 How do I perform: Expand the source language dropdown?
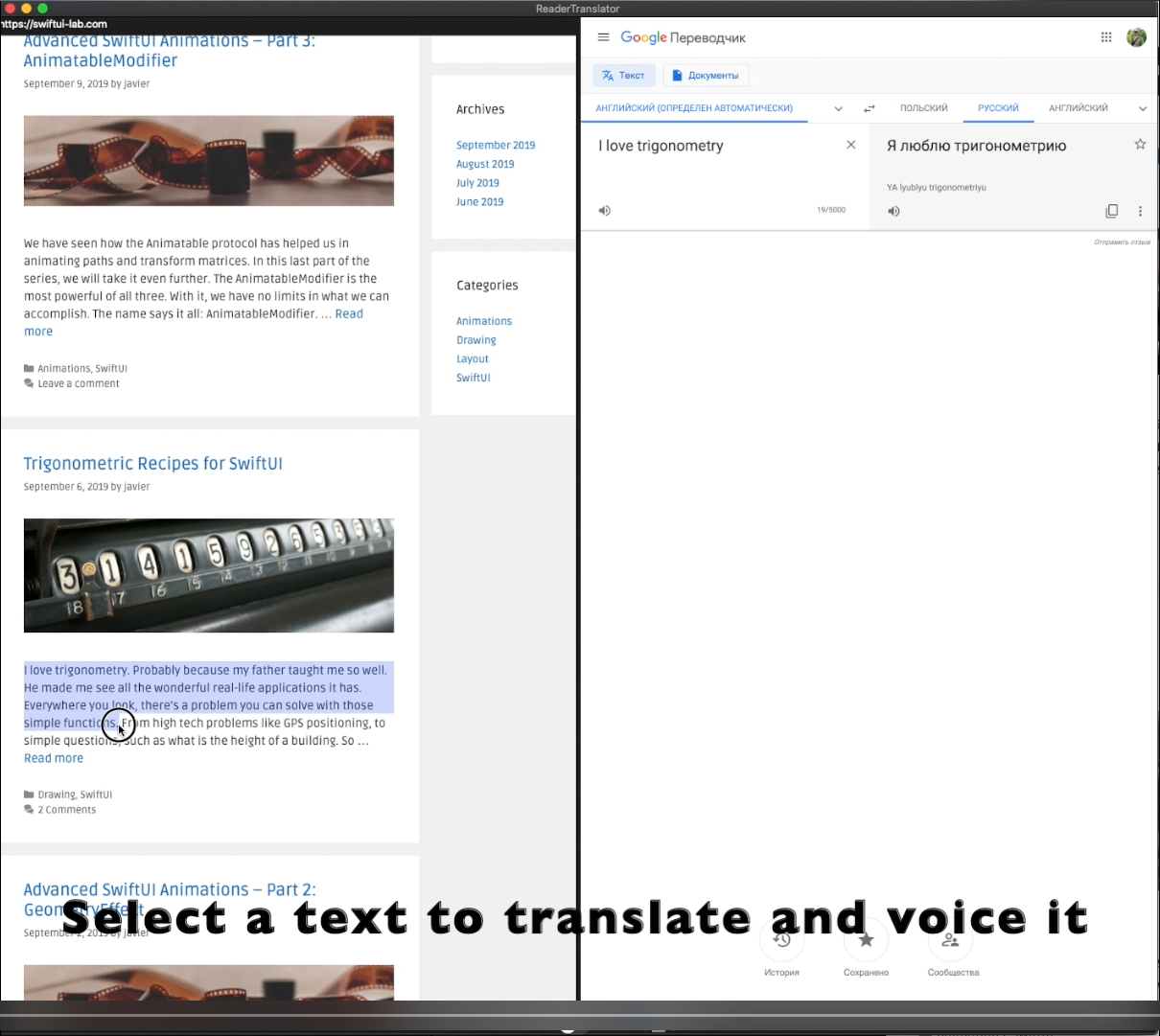838,108
